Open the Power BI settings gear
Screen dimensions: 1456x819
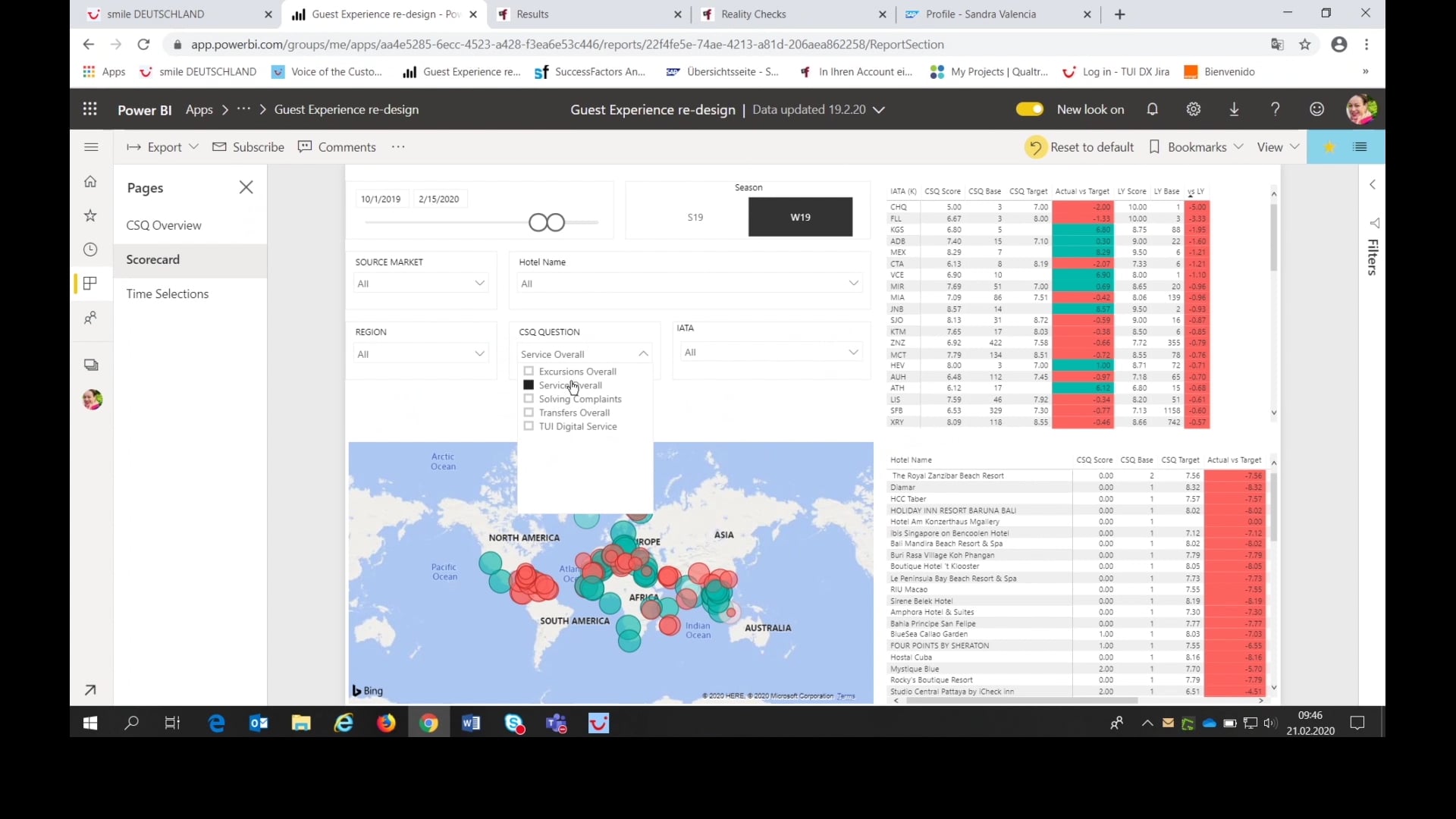[1193, 109]
